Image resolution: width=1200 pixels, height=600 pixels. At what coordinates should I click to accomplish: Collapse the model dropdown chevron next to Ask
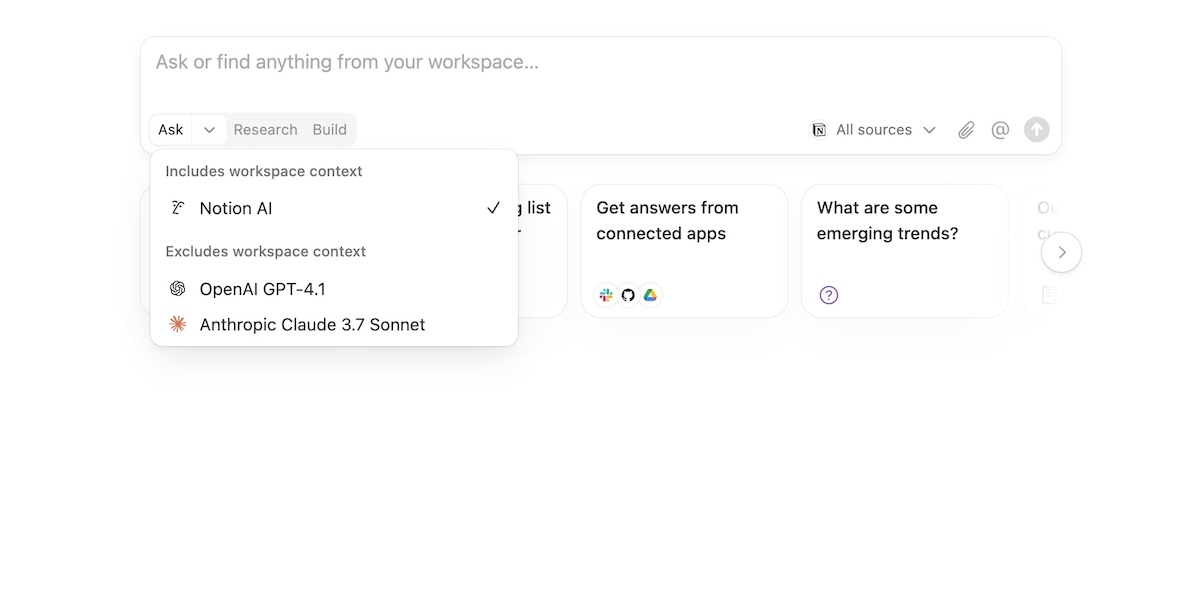point(209,130)
